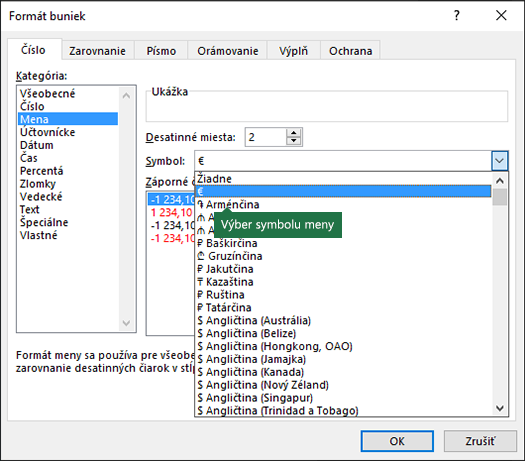Choose $ Angličtina (Hongkong, OAO)
Viewport: 525px width, 461px height.
tap(344, 346)
